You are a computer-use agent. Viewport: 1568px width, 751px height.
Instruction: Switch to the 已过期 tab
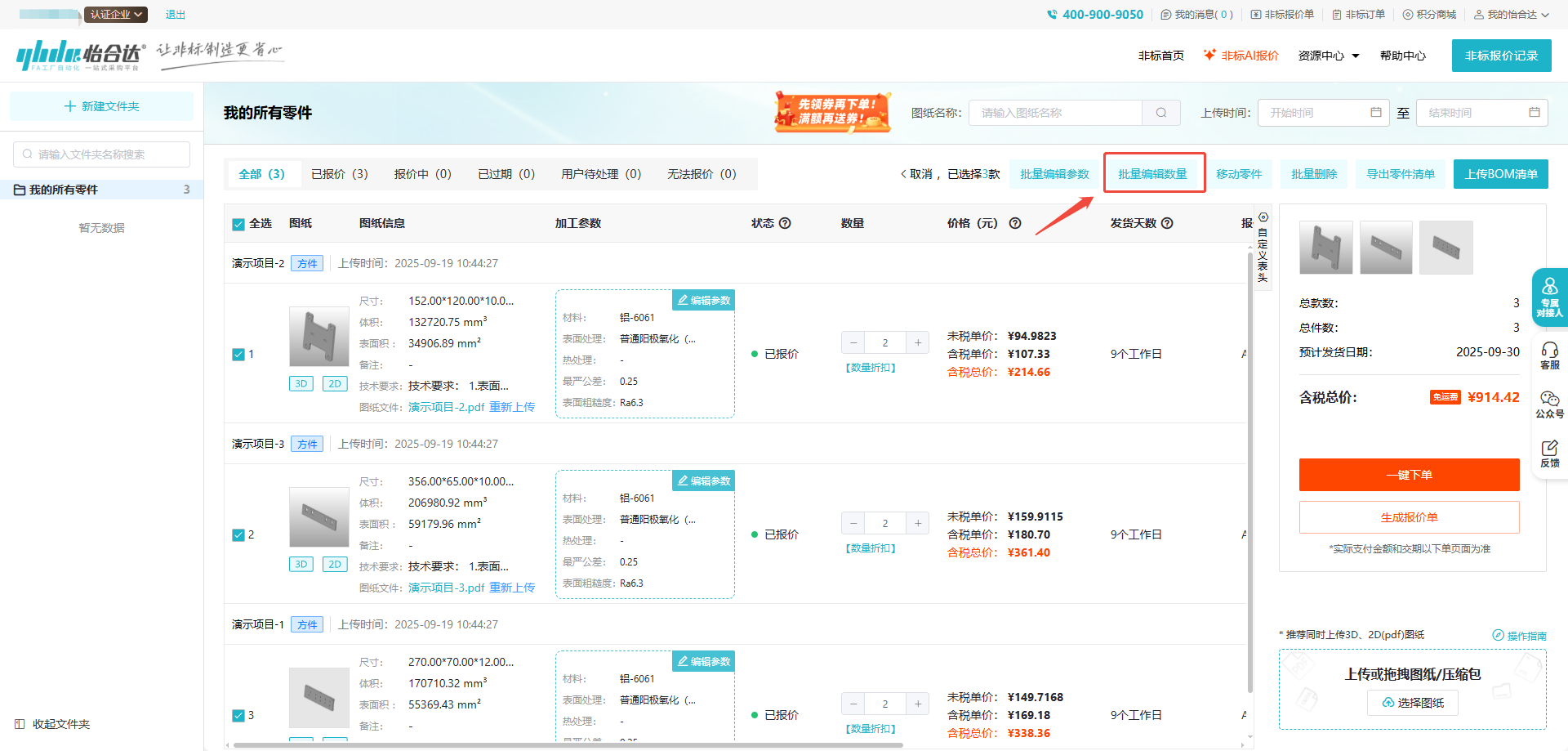point(506,174)
